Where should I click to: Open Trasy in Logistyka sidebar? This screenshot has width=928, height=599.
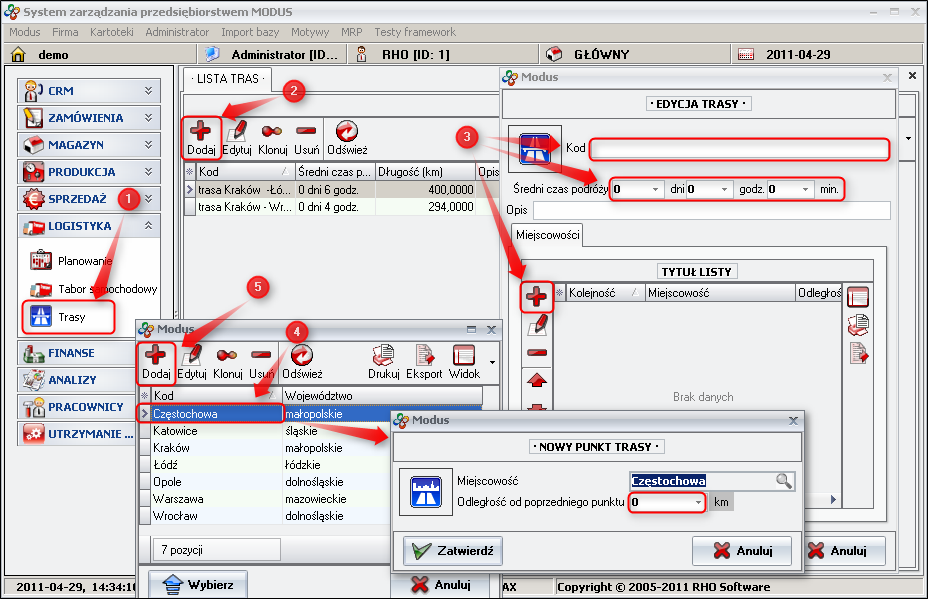[70, 318]
